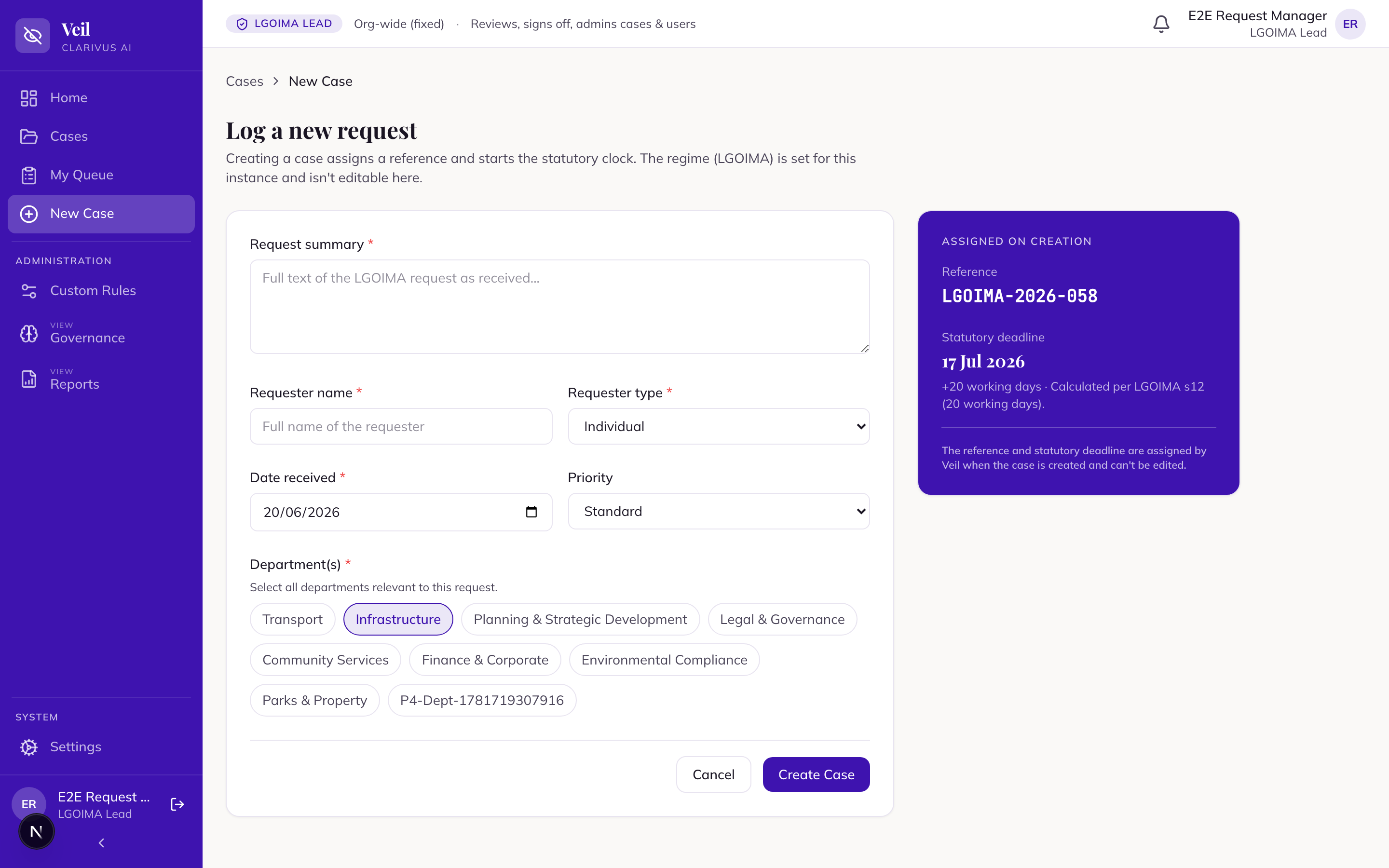Collapse the sidebar with the chevron arrow
The width and height of the screenshot is (1389, 868).
click(101, 843)
